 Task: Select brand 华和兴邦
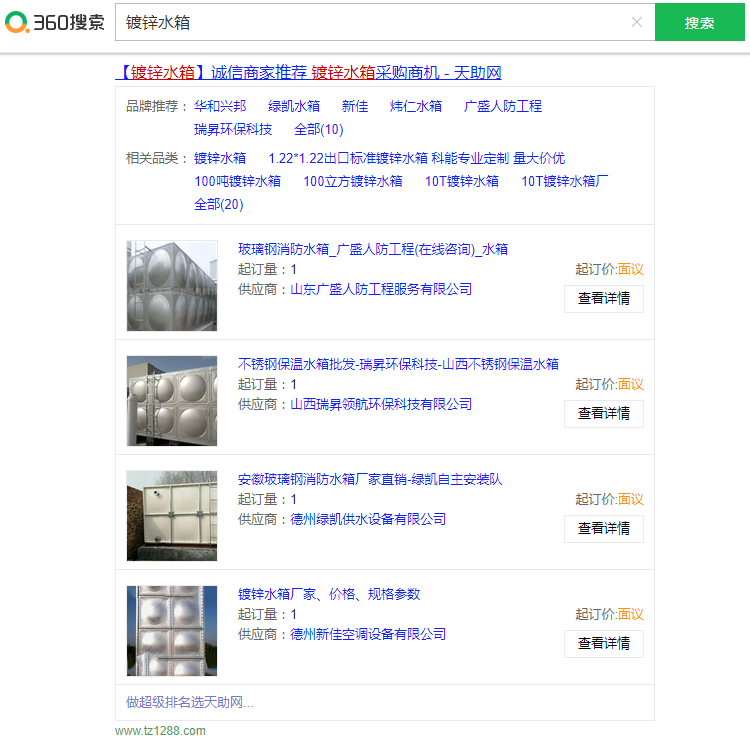[x=220, y=106]
